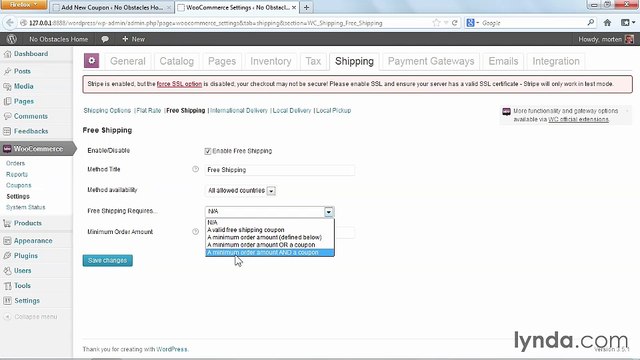Open Dashboard in sidebar

pos(31,54)
